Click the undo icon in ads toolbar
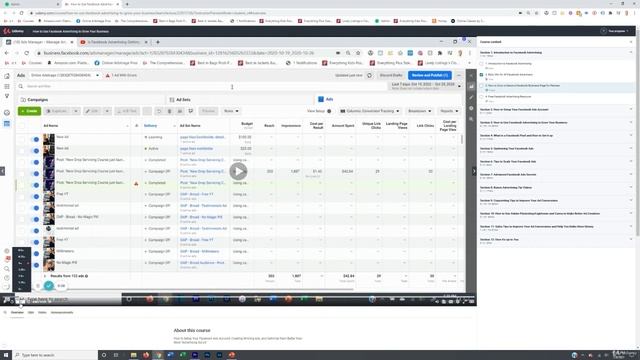 click(x=159, y=111)
